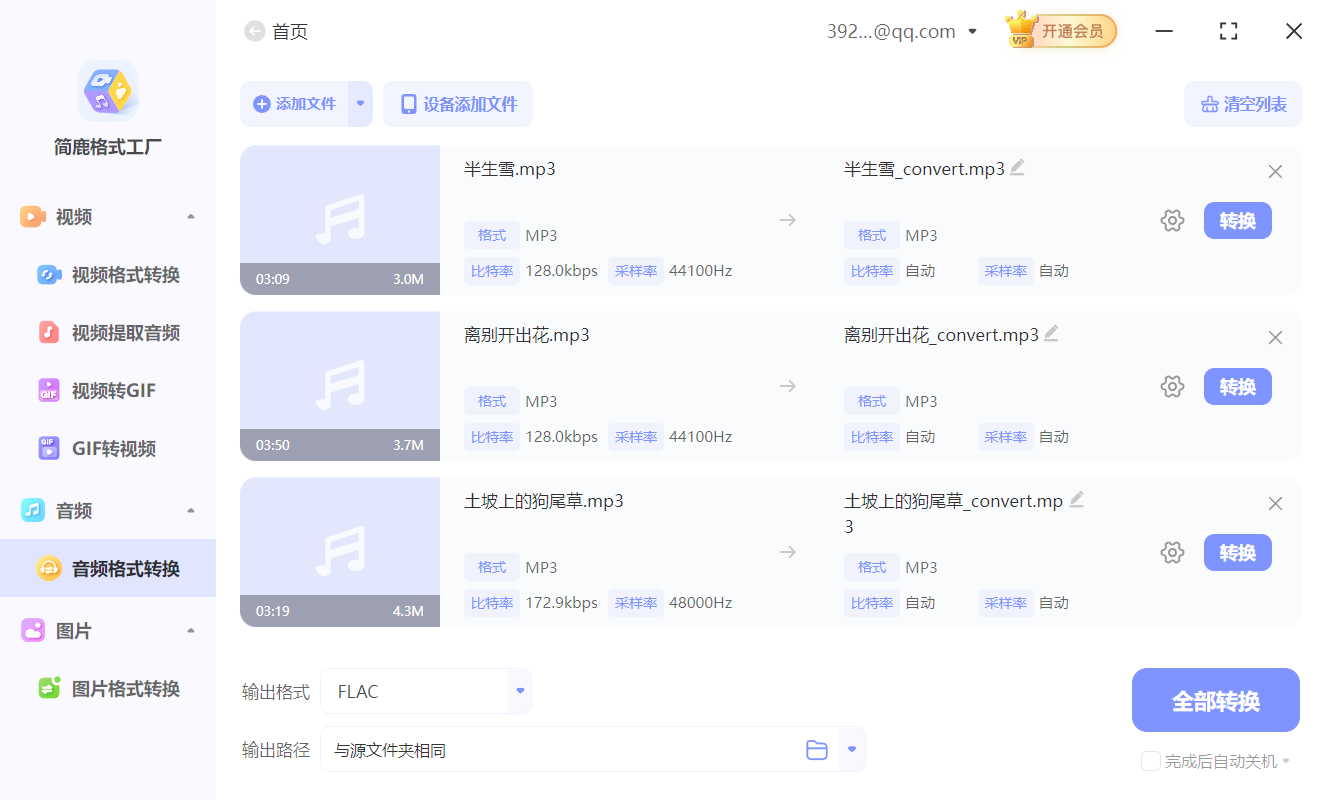Click the back arrow beside 首页
Image resolution: width=1326 pixels, height=800 pixels.
[x=254, y=31]
